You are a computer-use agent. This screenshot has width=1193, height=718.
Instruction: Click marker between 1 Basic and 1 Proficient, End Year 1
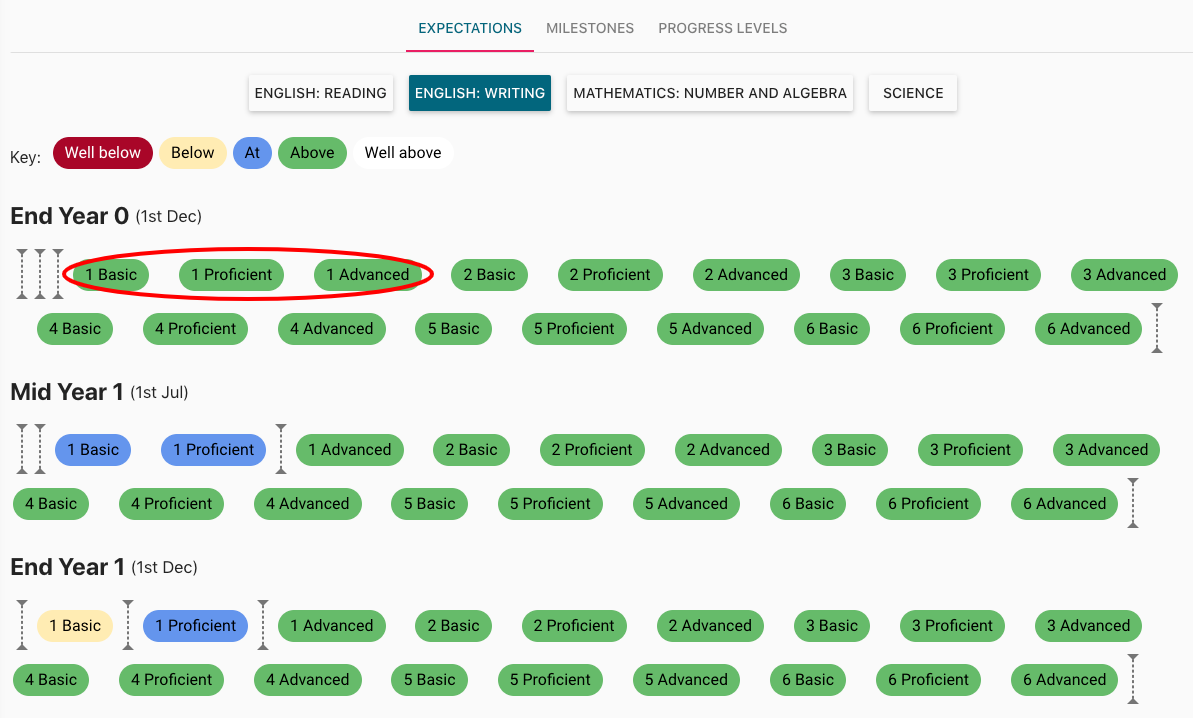[128, 625]
